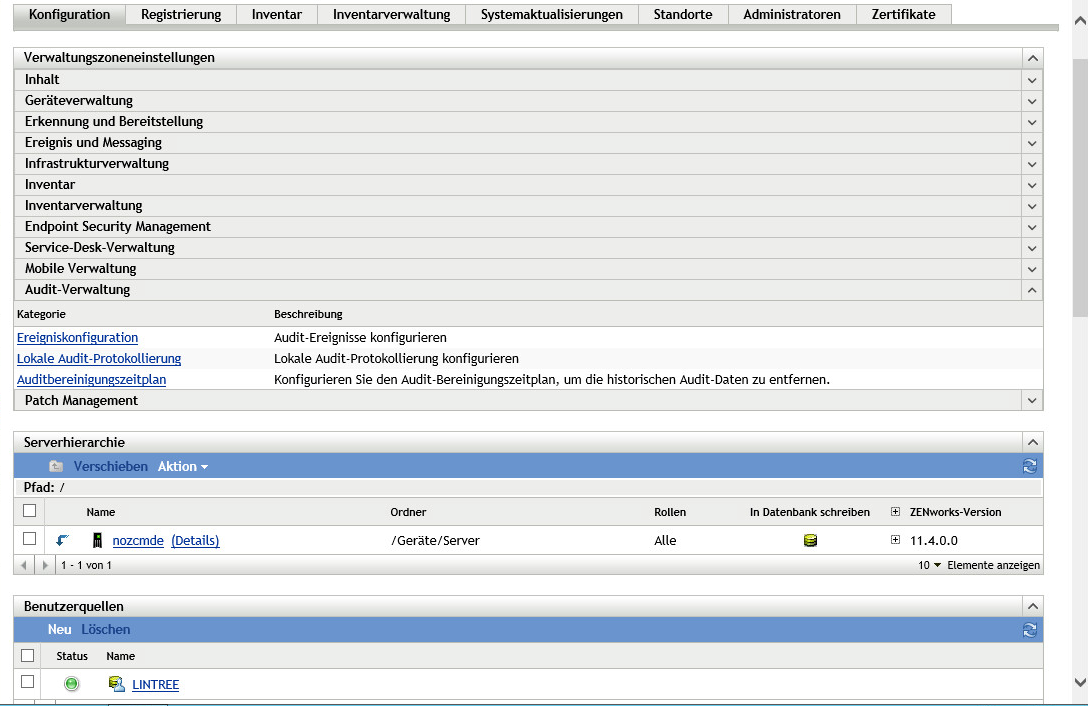Switch to the Registrierung tab

pyautogui.click(x=181, y=15)
